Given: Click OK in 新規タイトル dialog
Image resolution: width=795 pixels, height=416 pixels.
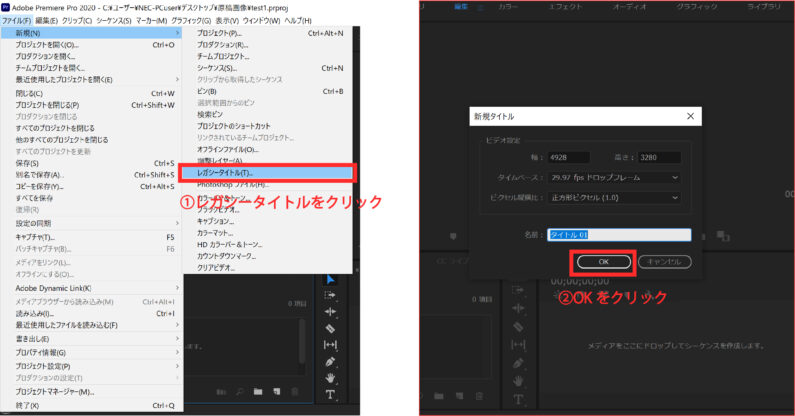Looking at the screenshot, I should coord(602,262).
